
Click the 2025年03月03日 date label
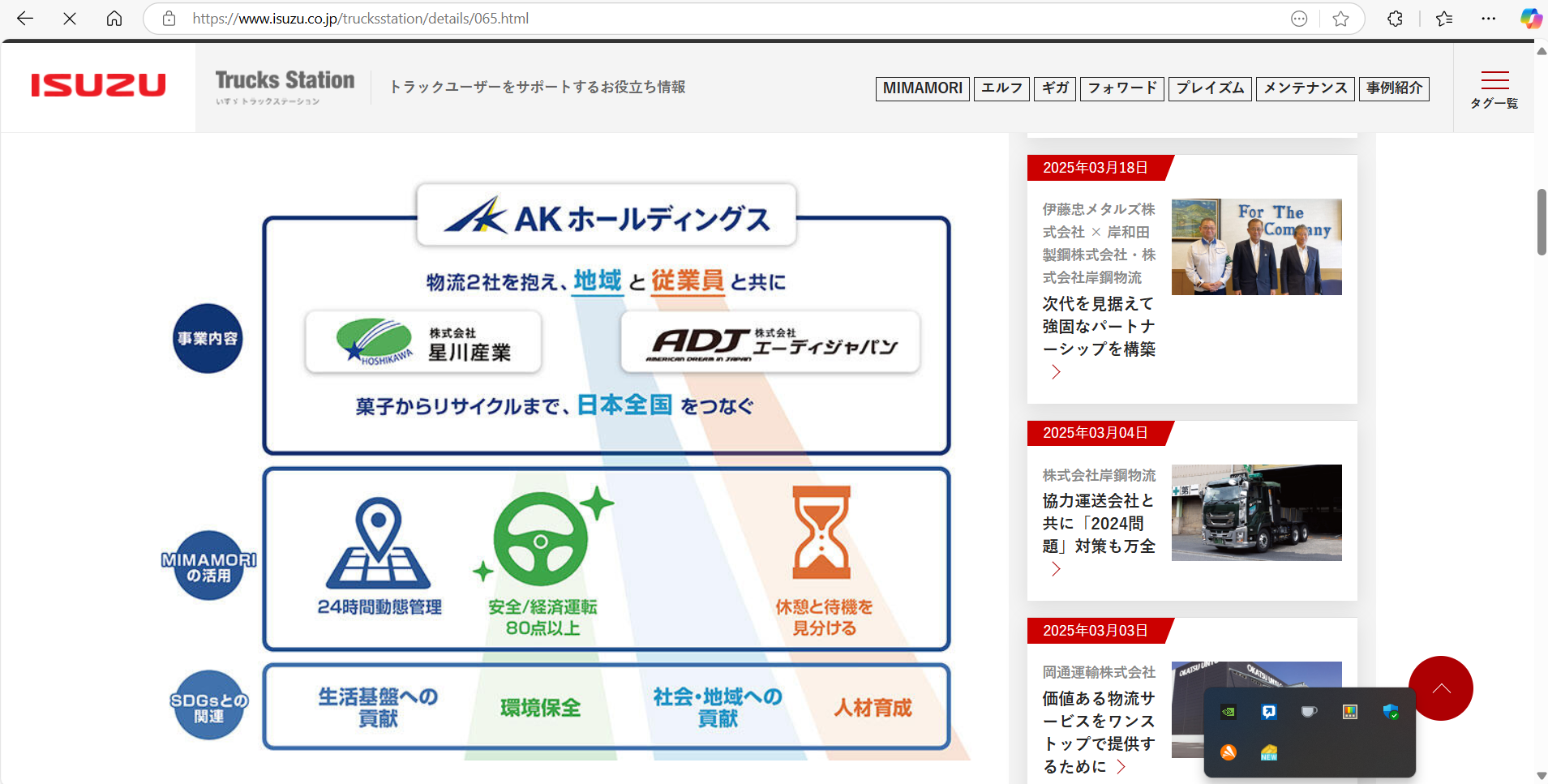tap(1096, 631)
